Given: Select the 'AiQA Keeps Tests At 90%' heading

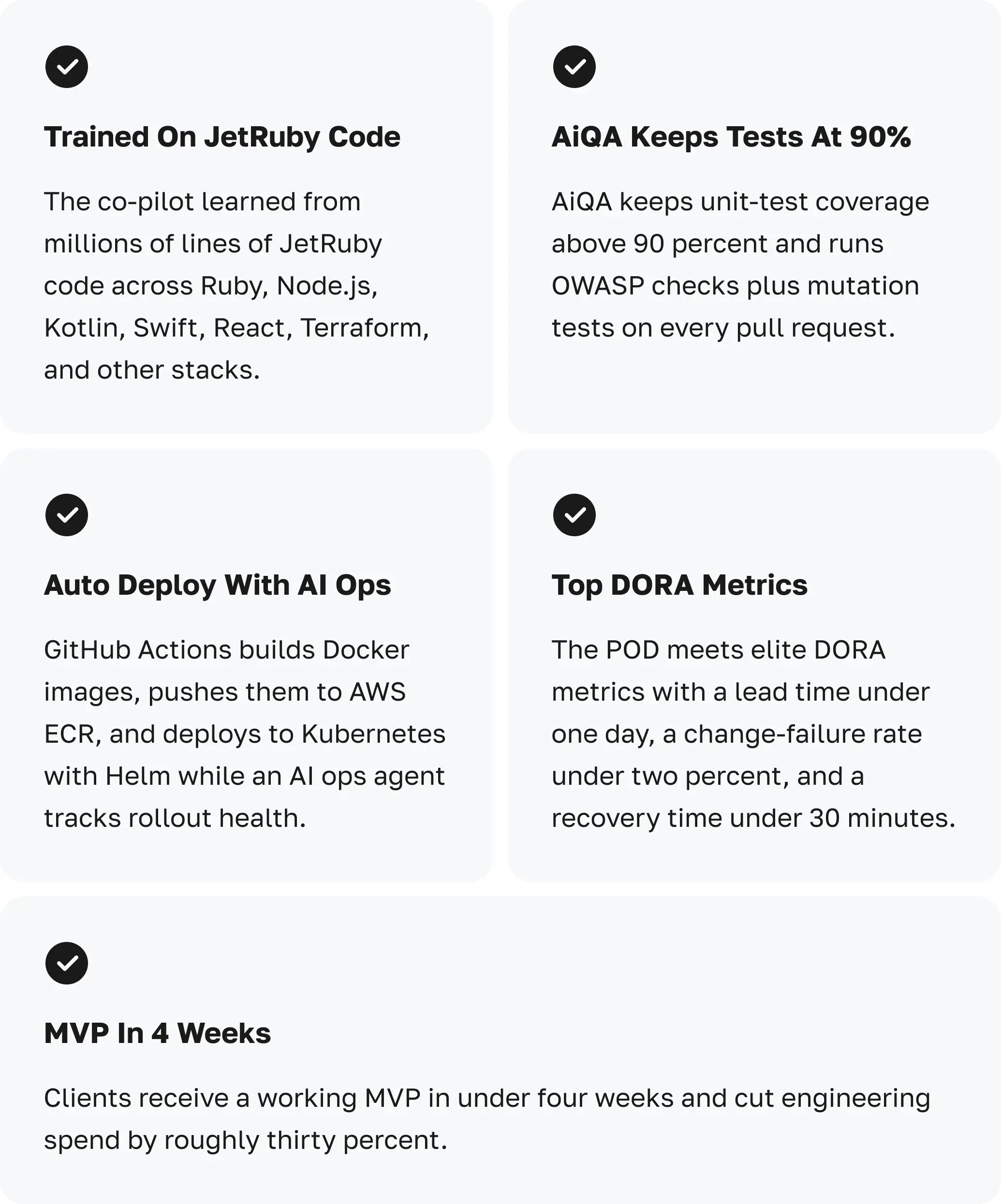Looking at the screenshot, I should tap(731, 137).
